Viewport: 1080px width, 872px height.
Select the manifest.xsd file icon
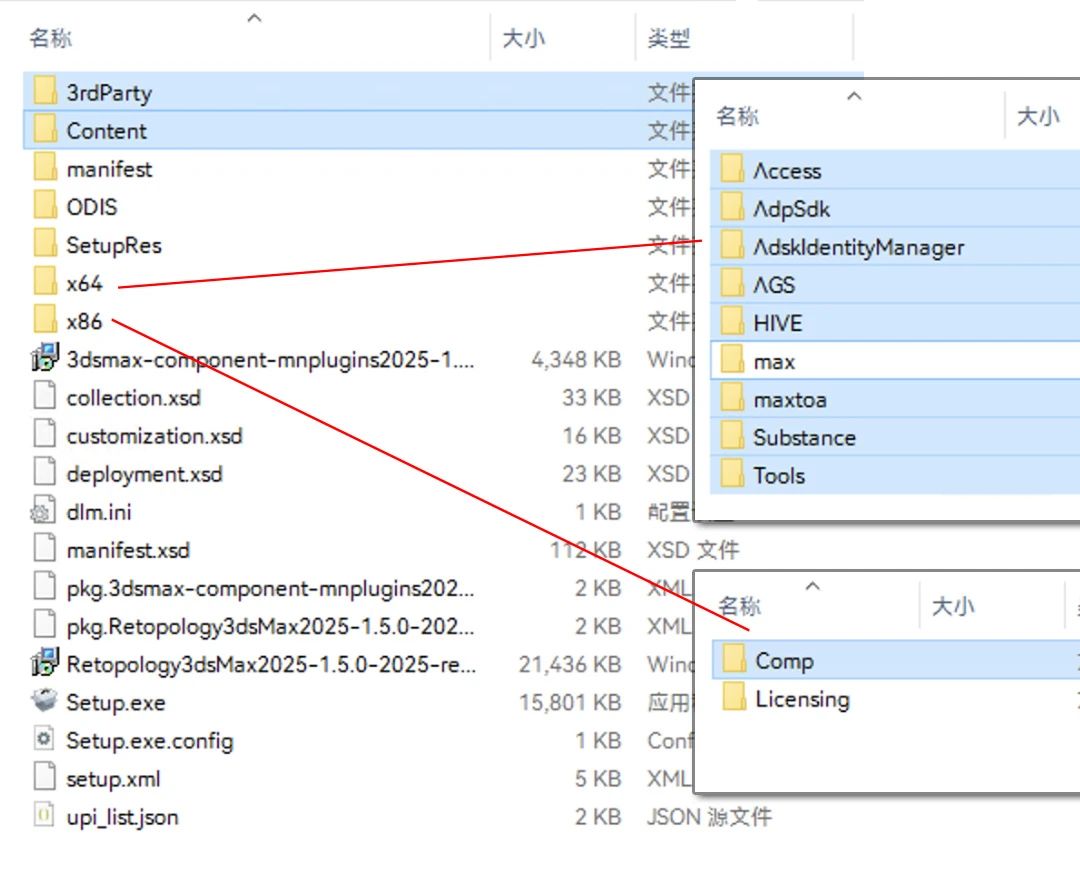45,550
